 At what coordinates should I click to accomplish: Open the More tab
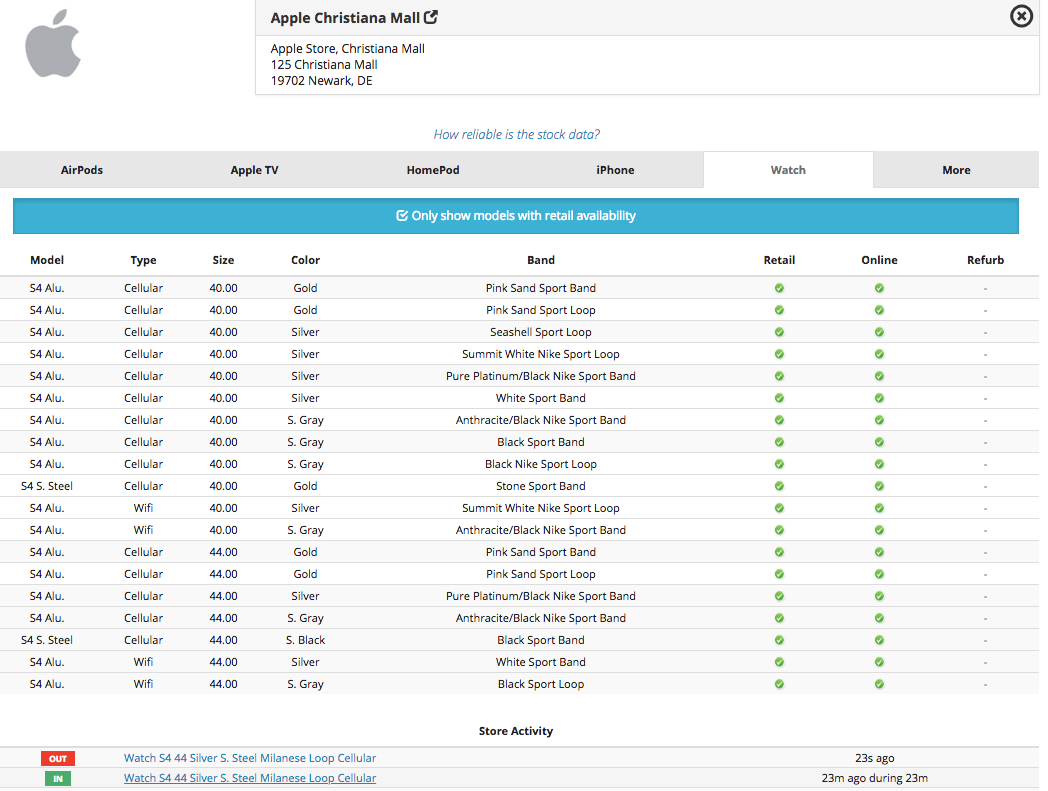(956, 170)
